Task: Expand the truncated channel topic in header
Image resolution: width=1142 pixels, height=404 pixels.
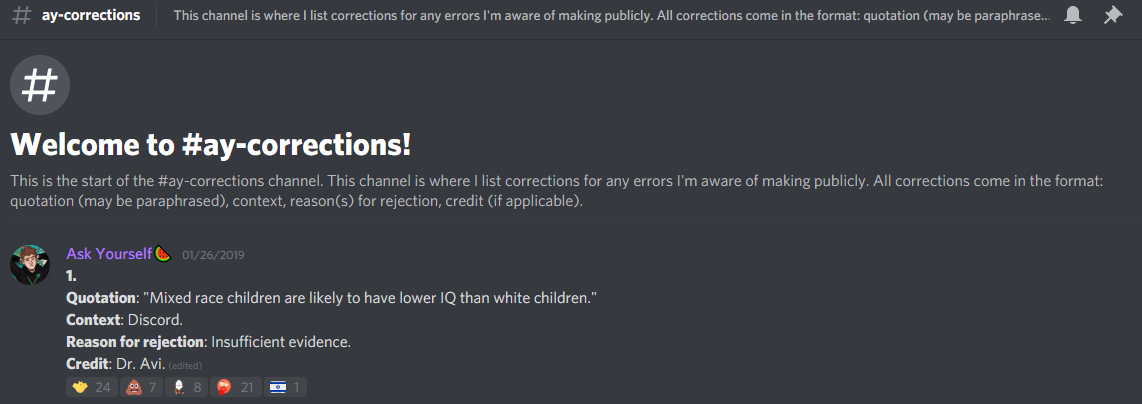Action: (612, 15)
